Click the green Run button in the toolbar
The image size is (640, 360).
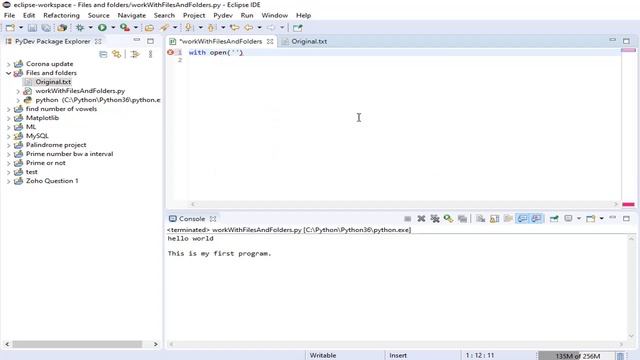click(x=102, y=28)
